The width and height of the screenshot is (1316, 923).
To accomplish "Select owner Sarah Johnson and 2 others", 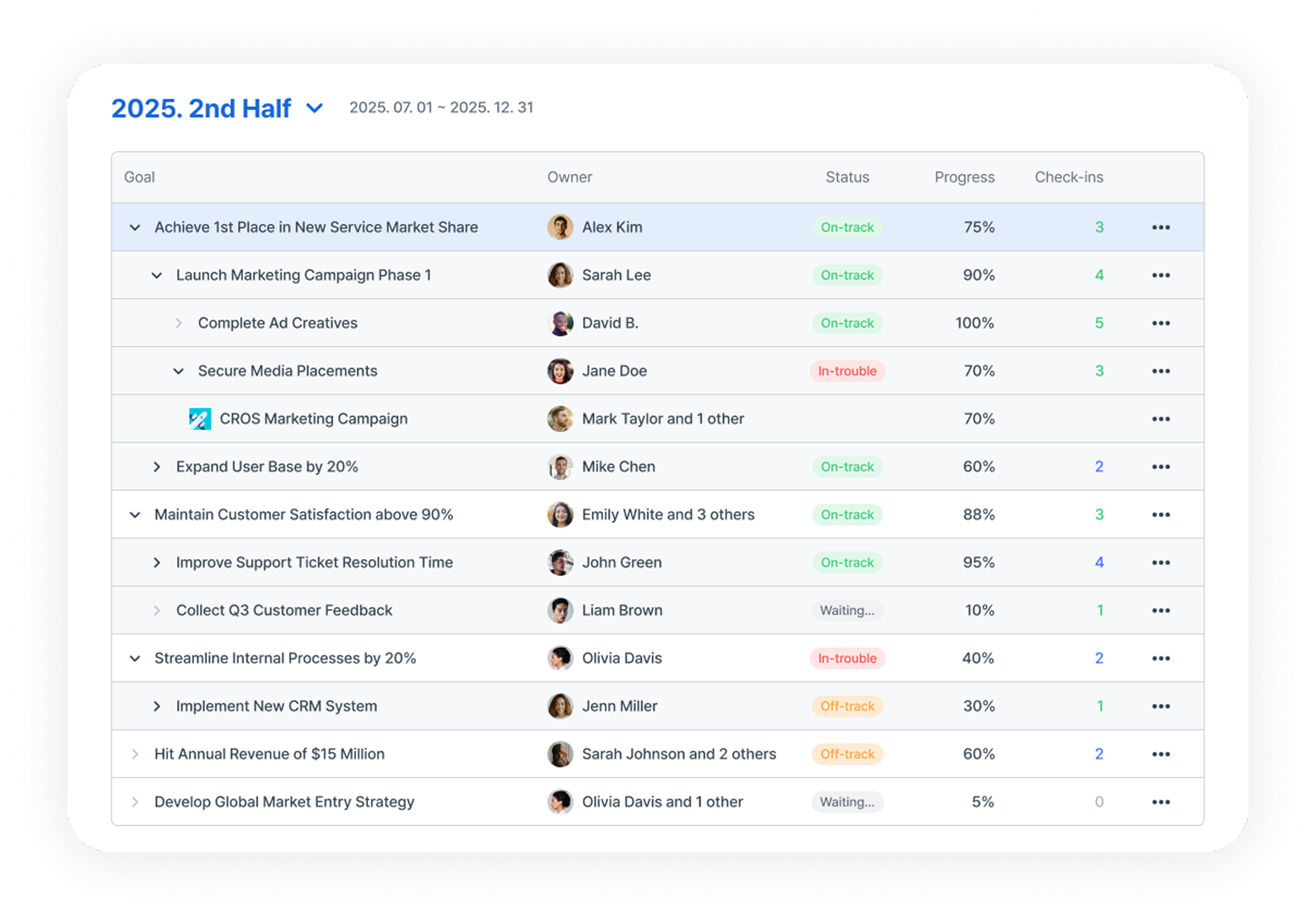I will (x=679, y=754).
